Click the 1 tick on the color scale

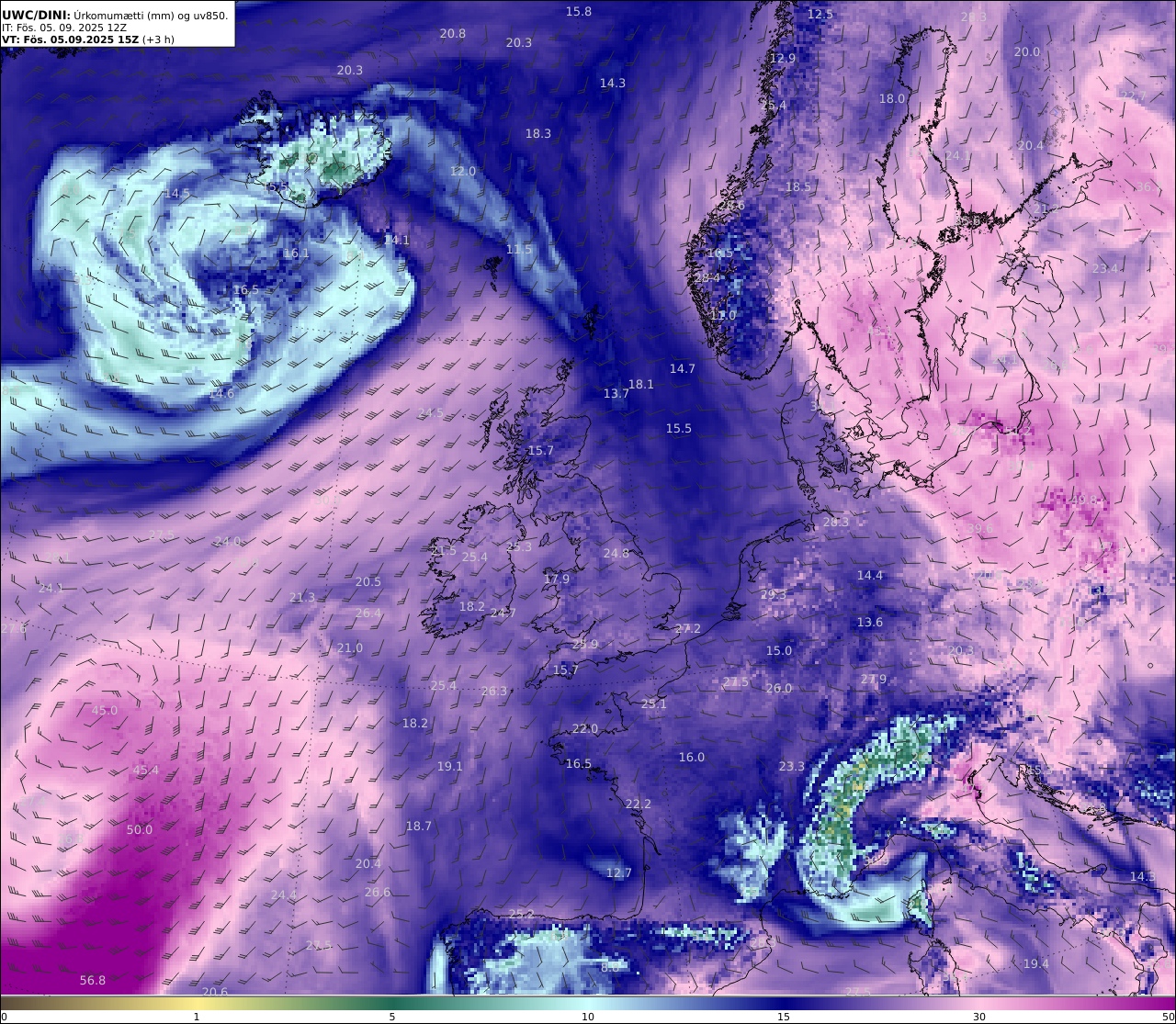(197, 1017)
